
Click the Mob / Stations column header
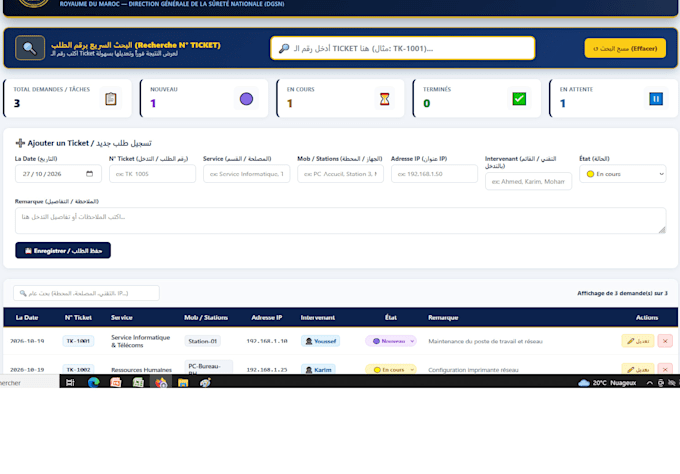pyautogui.click(x=206, y=317)
